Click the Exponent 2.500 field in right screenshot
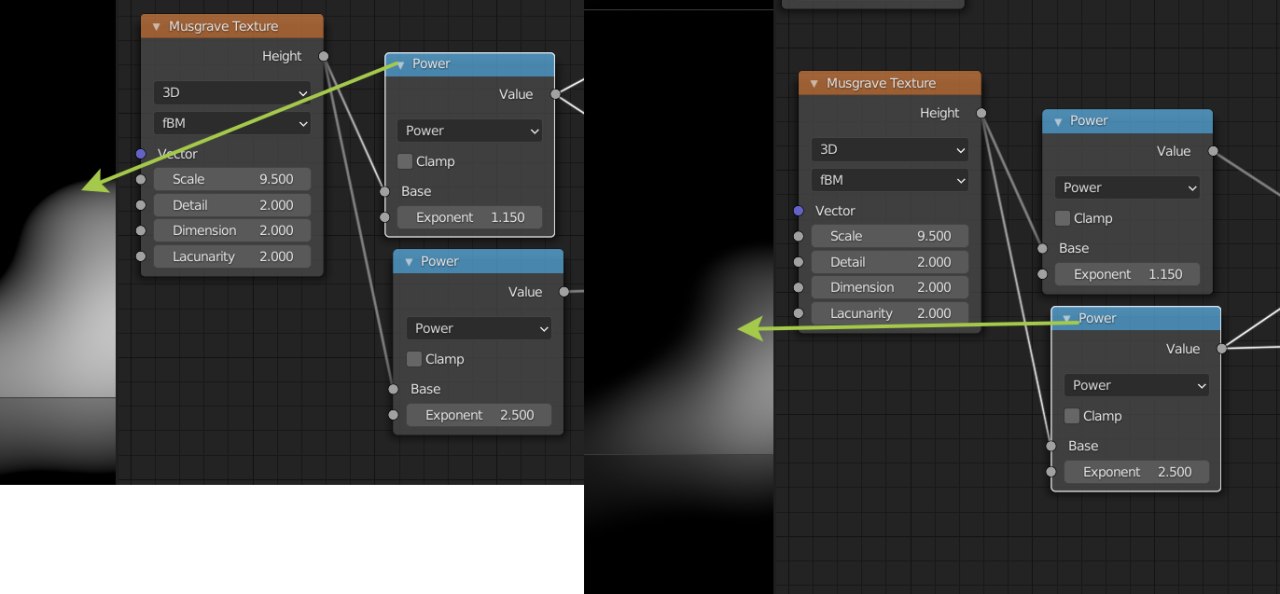1280x594 pixels. click(1137, 472)
